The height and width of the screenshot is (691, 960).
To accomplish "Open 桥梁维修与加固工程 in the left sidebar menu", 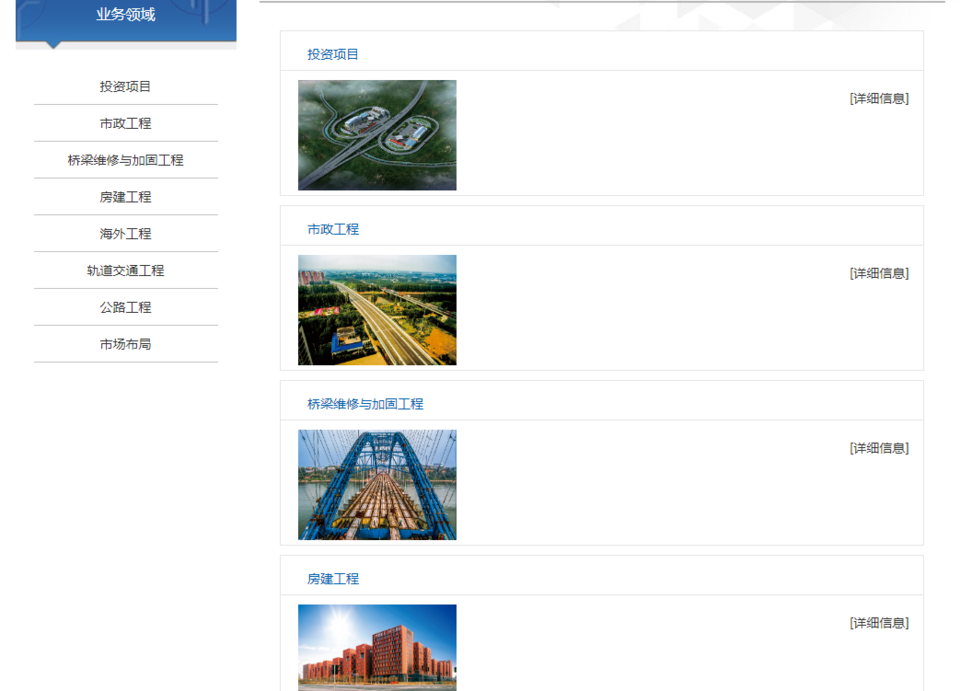I will coord(126,160).
